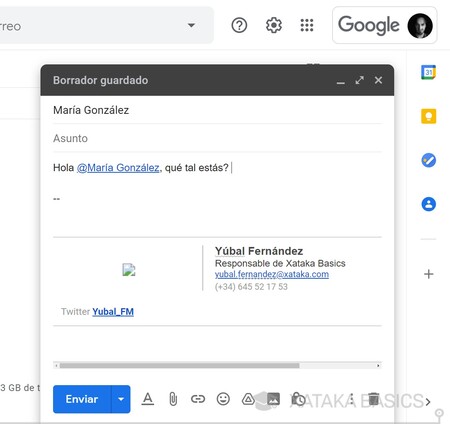Open Google Calendar side panel icon
Viewport: 450px width, 424px height.
click(429, 72)
